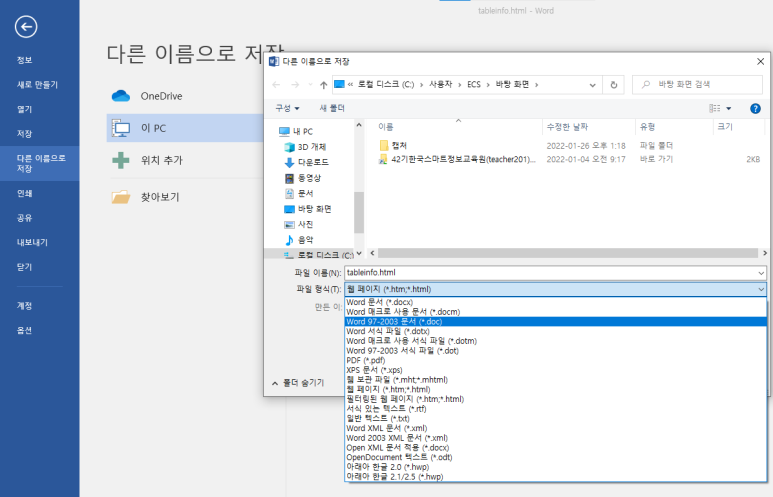Choose 웹 보관 파일 (*.mht;*.mhtml)
Image resolution: width=773 pixels, height=497 pixels.
(556, 380)
